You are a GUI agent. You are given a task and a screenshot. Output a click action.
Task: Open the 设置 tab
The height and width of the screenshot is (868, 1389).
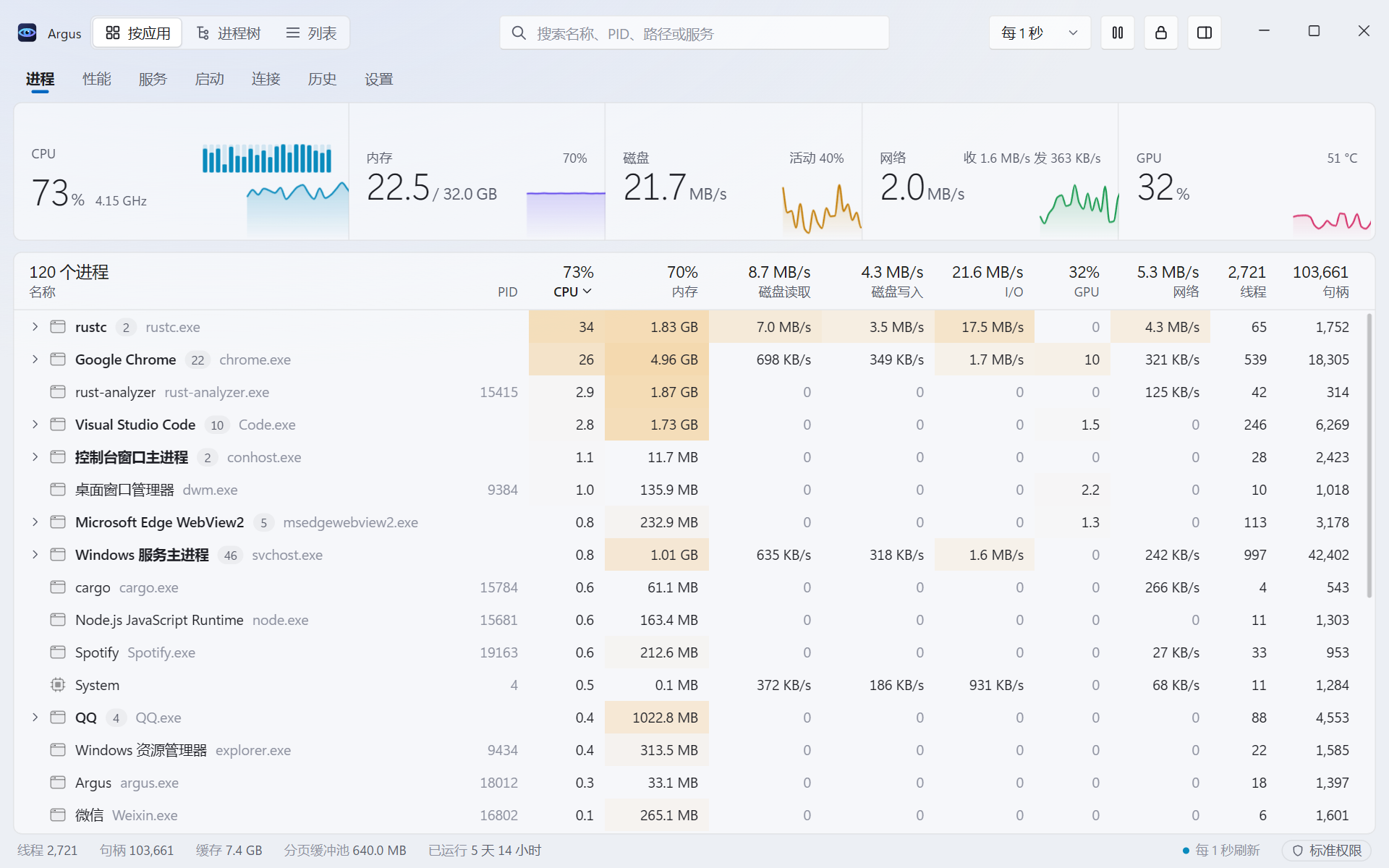tap(378, 79)
